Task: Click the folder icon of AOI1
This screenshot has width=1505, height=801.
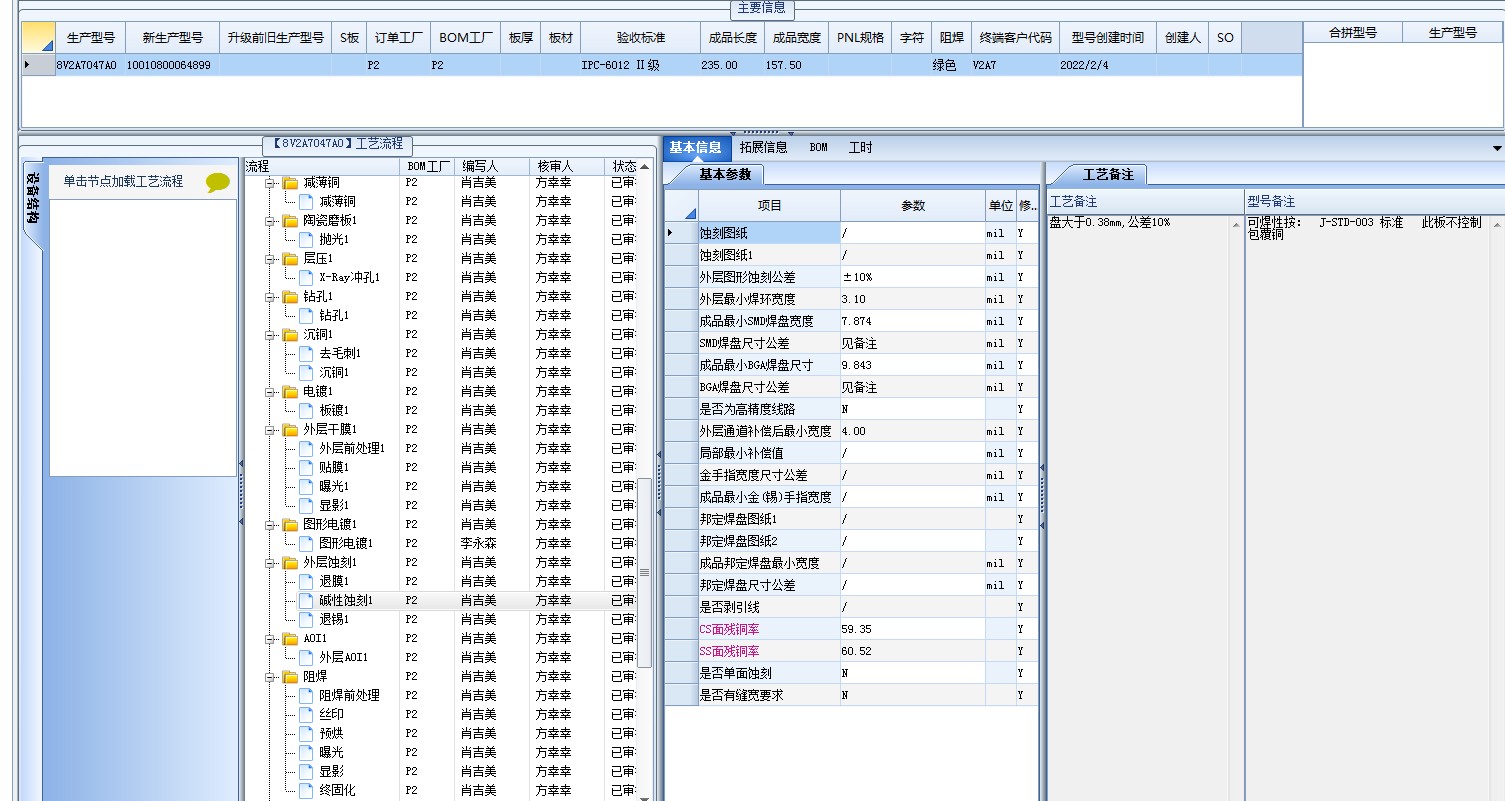Action: coord(290,639)
